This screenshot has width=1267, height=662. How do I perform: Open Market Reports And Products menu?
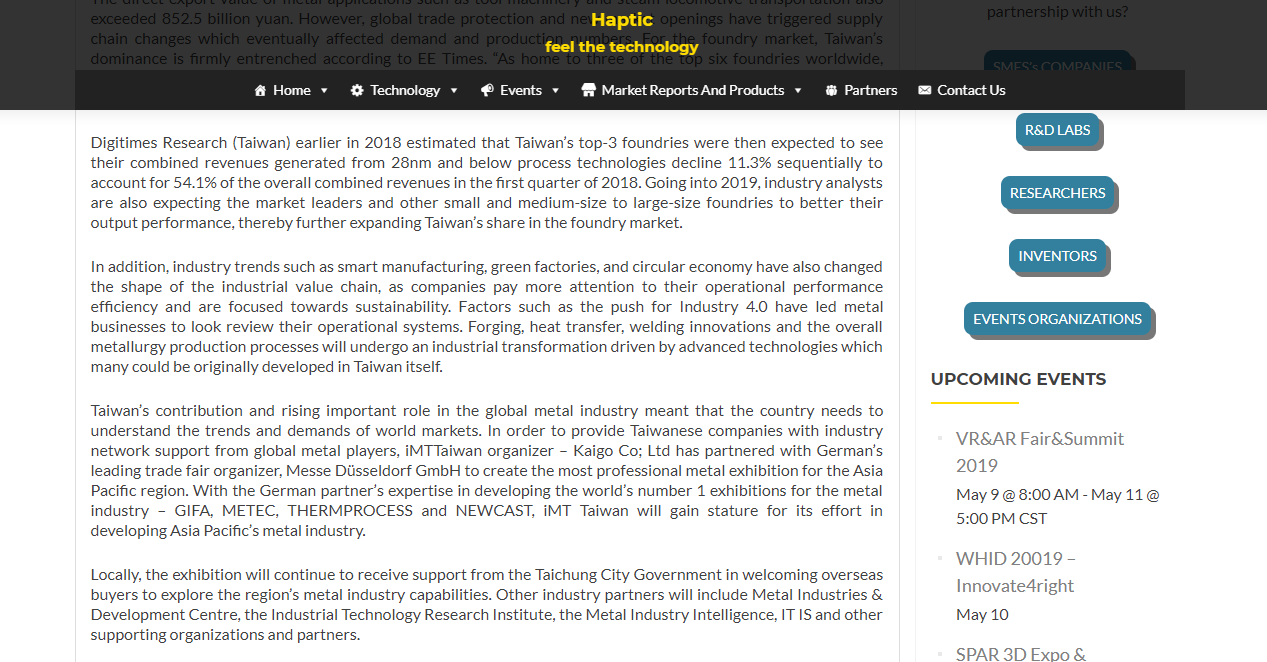click(692, 90)
